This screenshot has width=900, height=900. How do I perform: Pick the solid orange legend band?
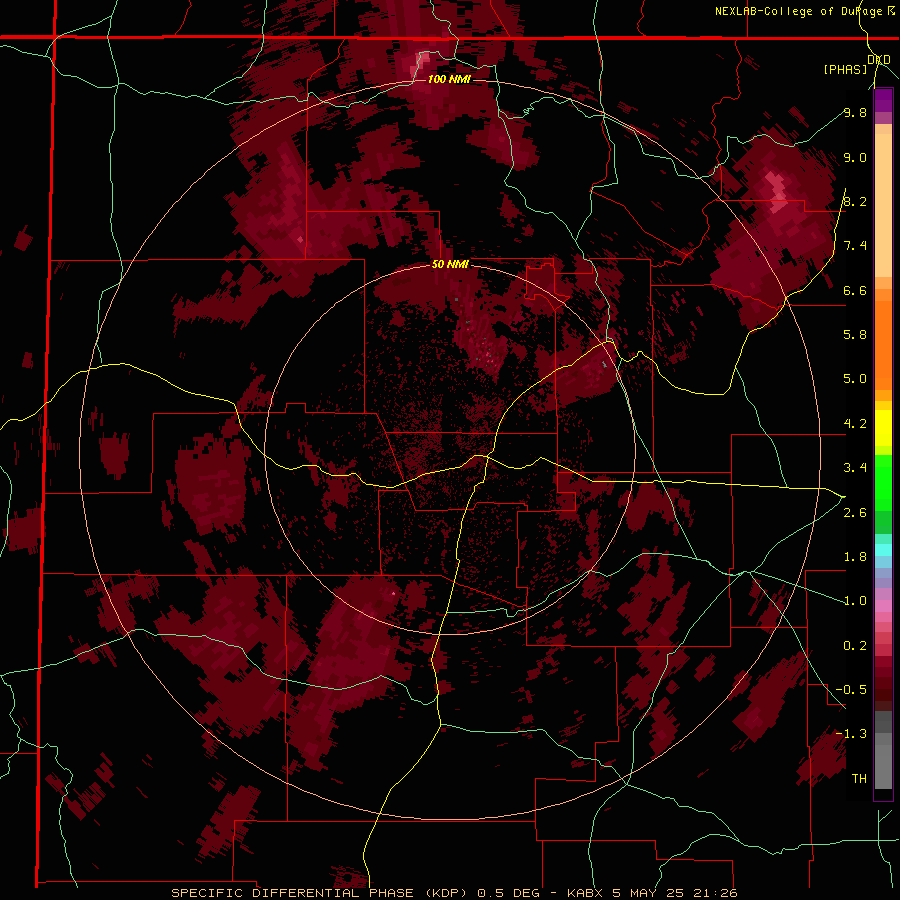point(883,344)
